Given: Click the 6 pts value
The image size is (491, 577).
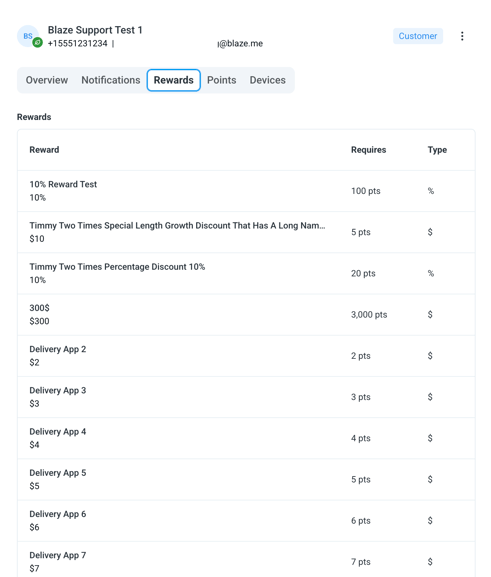Looking at the screenshot, I should tap(360, 521).
